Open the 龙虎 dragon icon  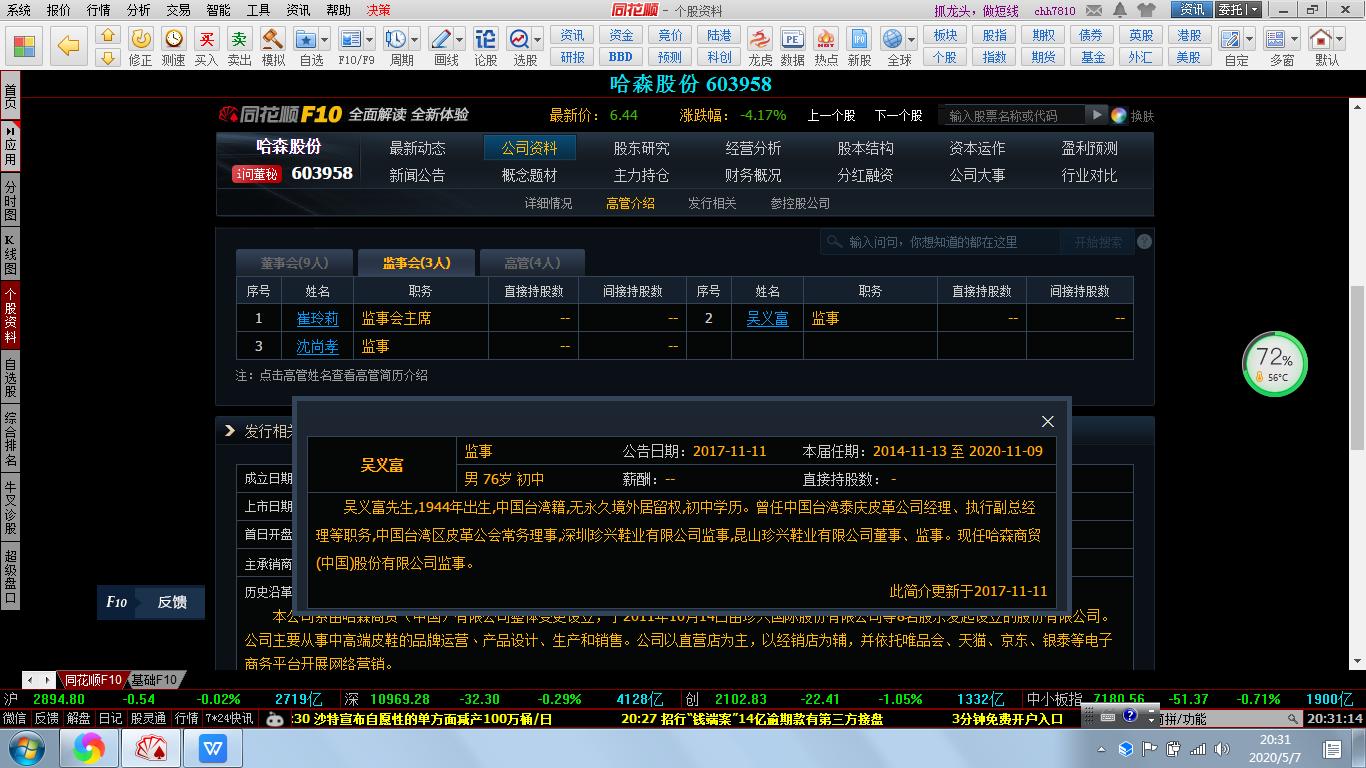coord(761,39)
